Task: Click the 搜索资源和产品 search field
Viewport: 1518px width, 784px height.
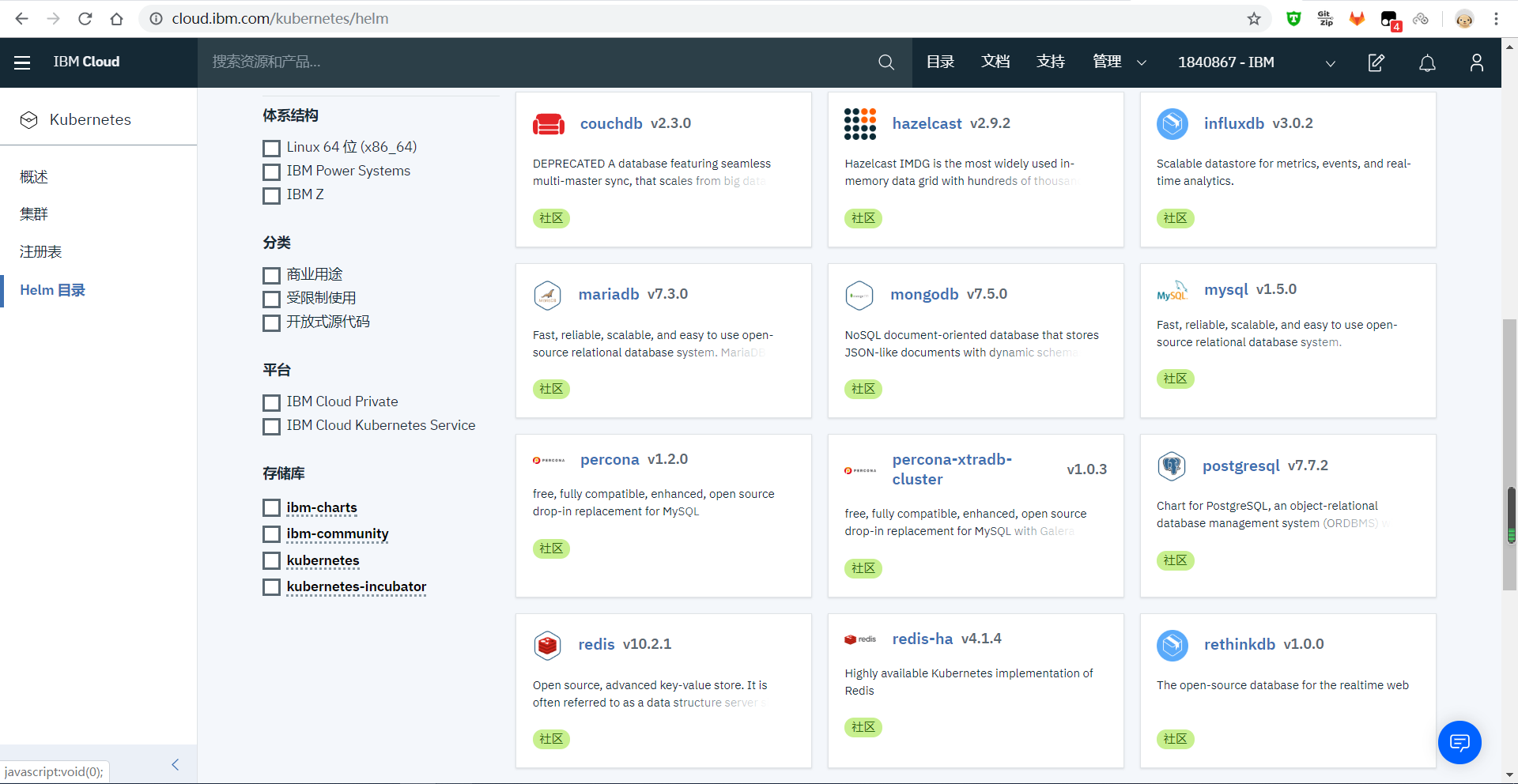Action: (x=538, y=62)
